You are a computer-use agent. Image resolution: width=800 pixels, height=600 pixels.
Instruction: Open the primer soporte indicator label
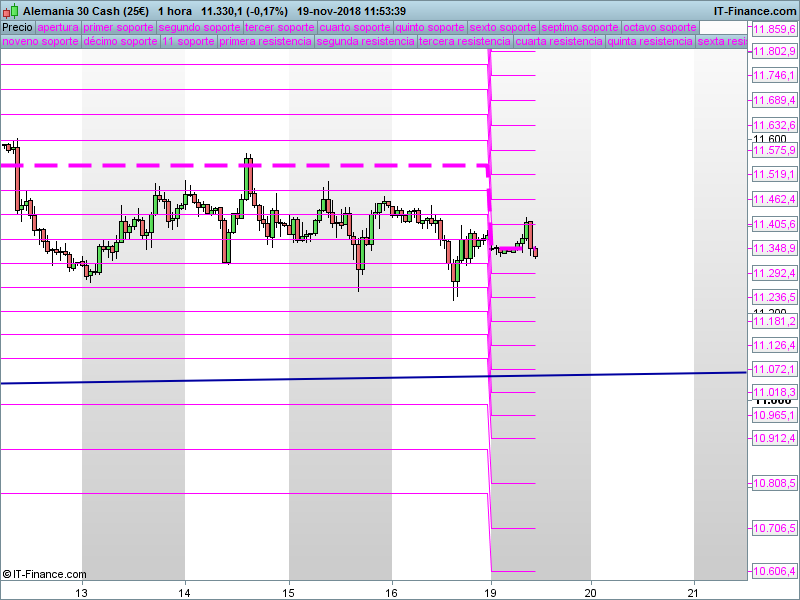click(x=118, y=27)
